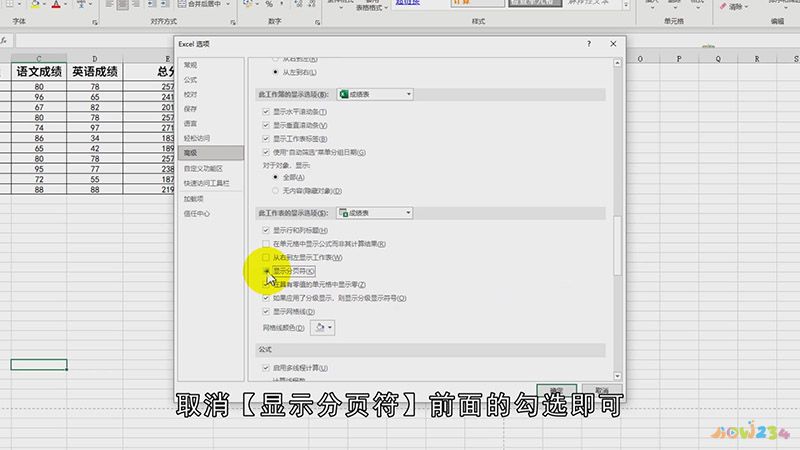Screen dimensions: 800x450
Task: Enable 从右到左显示工作表 checkbox
Action: [266, 257]
